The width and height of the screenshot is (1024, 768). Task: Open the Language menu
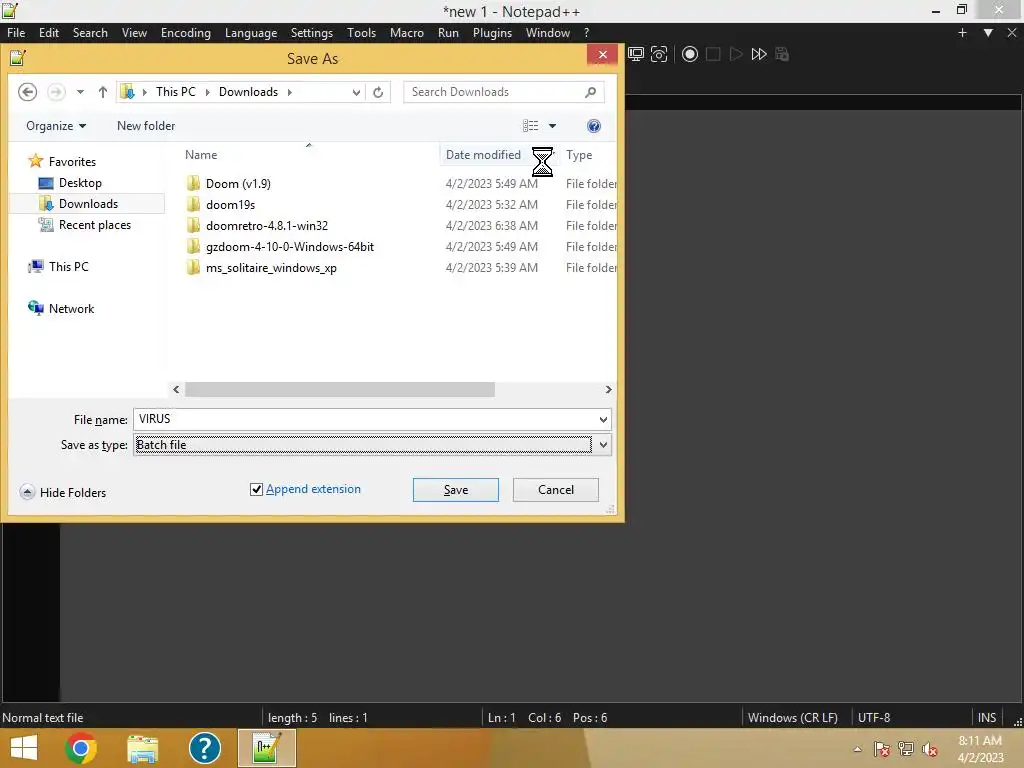(251, 33)
